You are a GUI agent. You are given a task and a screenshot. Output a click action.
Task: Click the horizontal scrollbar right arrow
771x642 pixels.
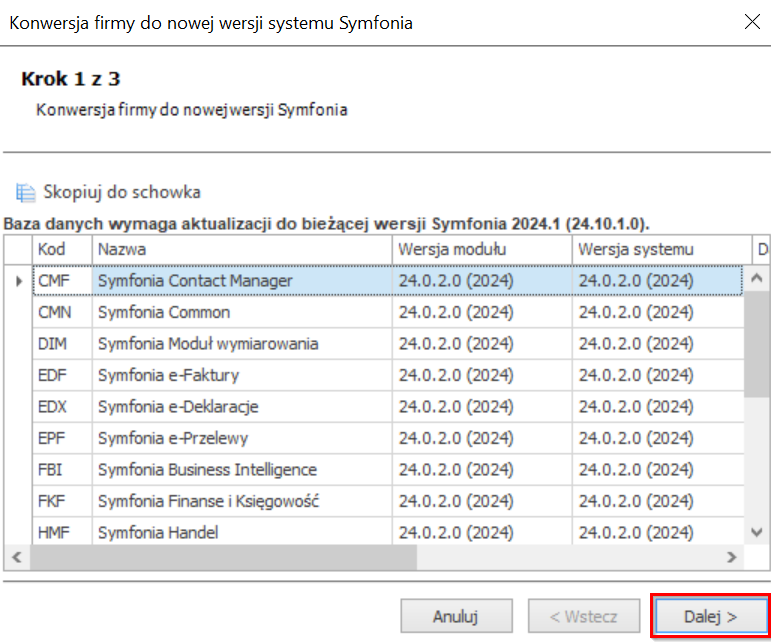[732, 557]
